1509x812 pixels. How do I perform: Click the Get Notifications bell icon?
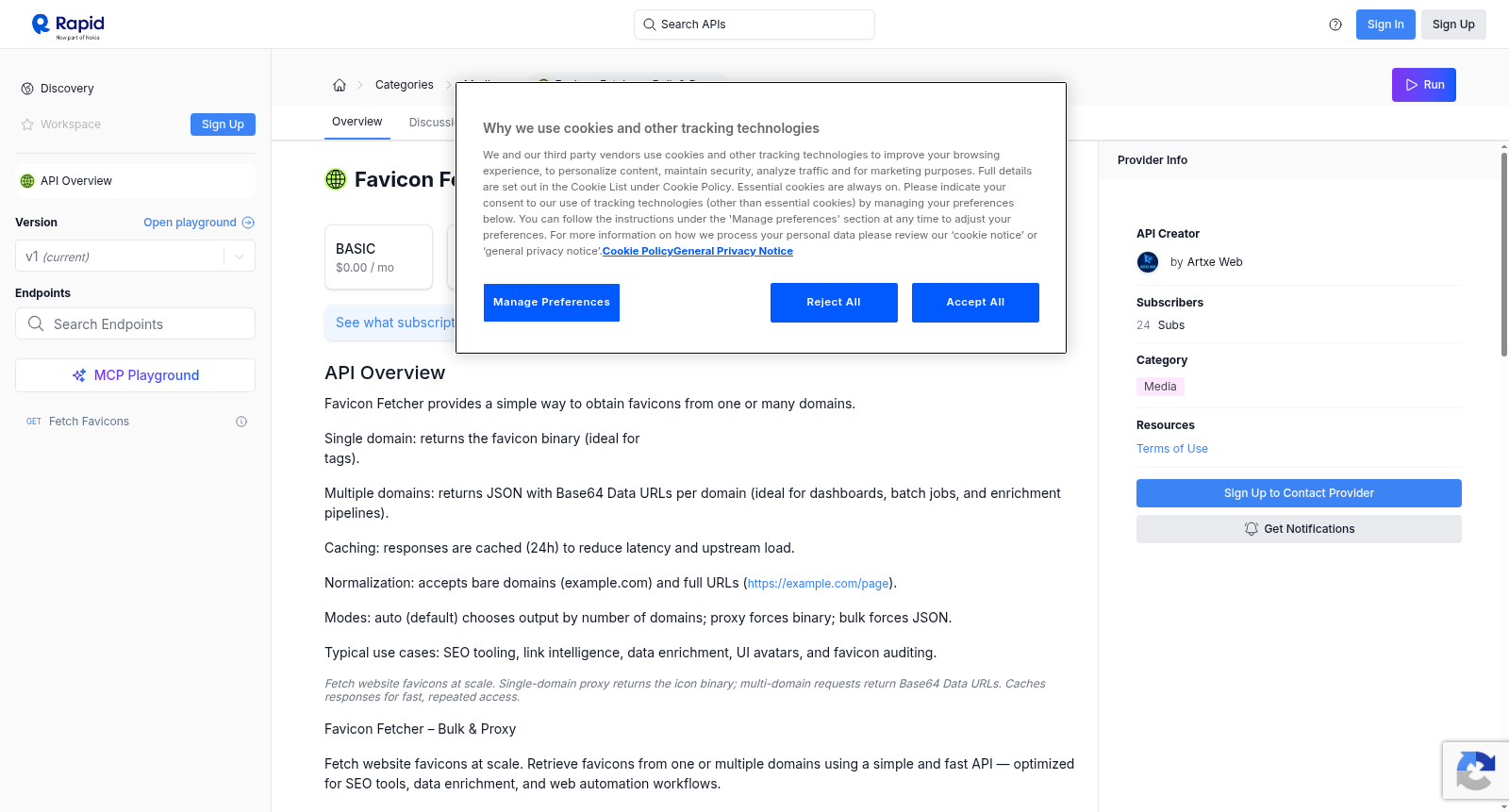(1252, 529)
